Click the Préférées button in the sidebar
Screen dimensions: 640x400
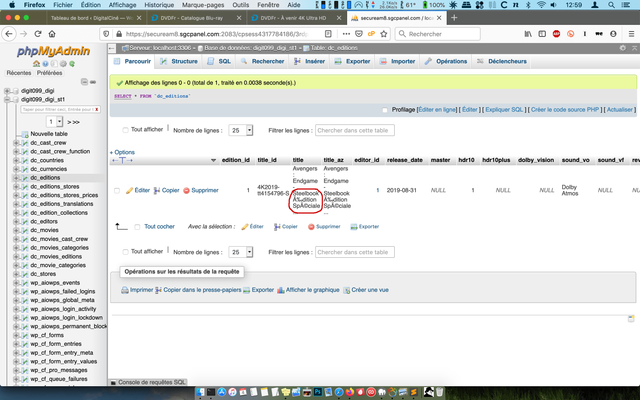pyautogui.click(x=49, y=73)
